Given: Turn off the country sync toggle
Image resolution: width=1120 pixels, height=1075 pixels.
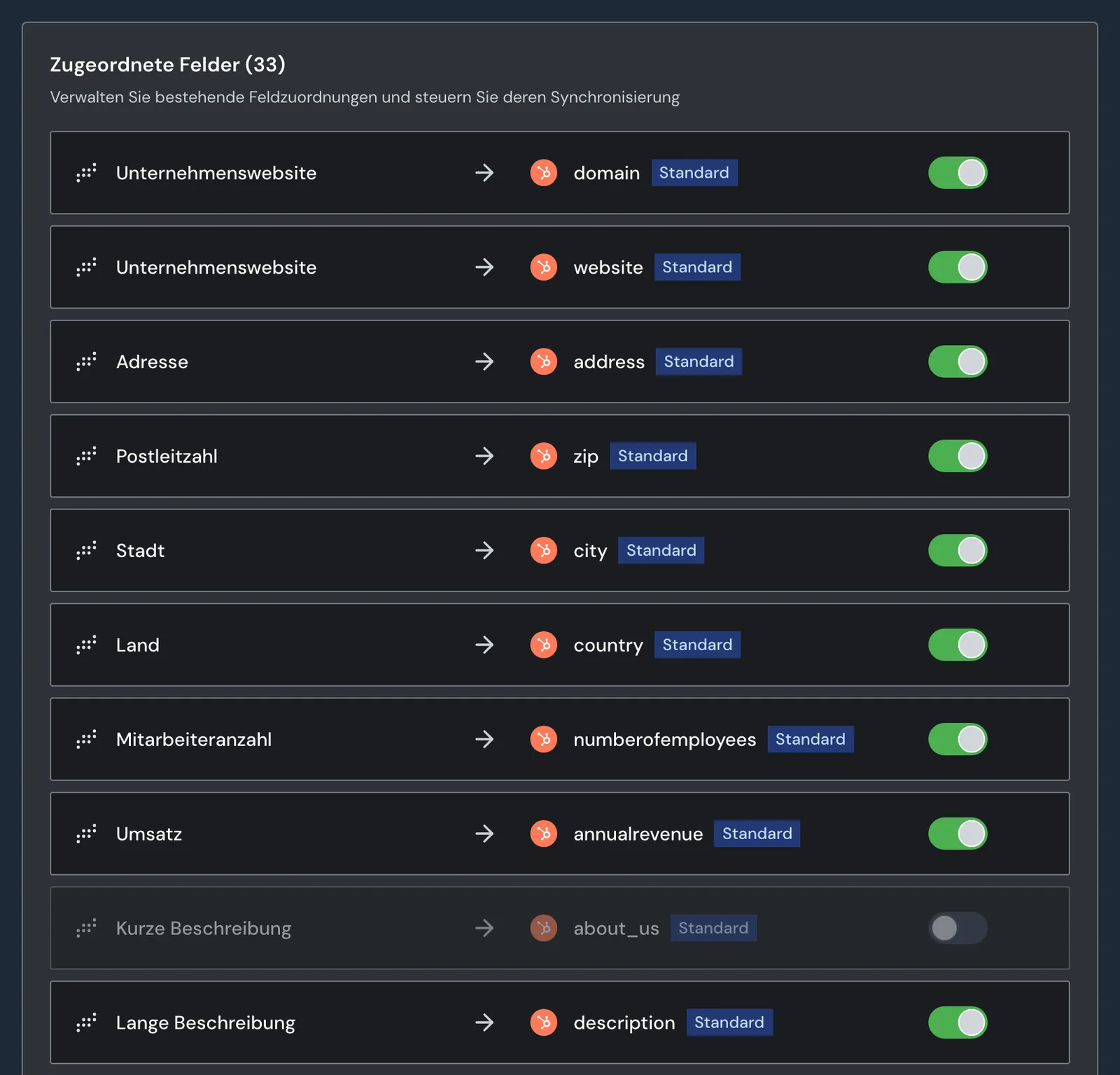Looking at the screenshot, I should point(958,645).
